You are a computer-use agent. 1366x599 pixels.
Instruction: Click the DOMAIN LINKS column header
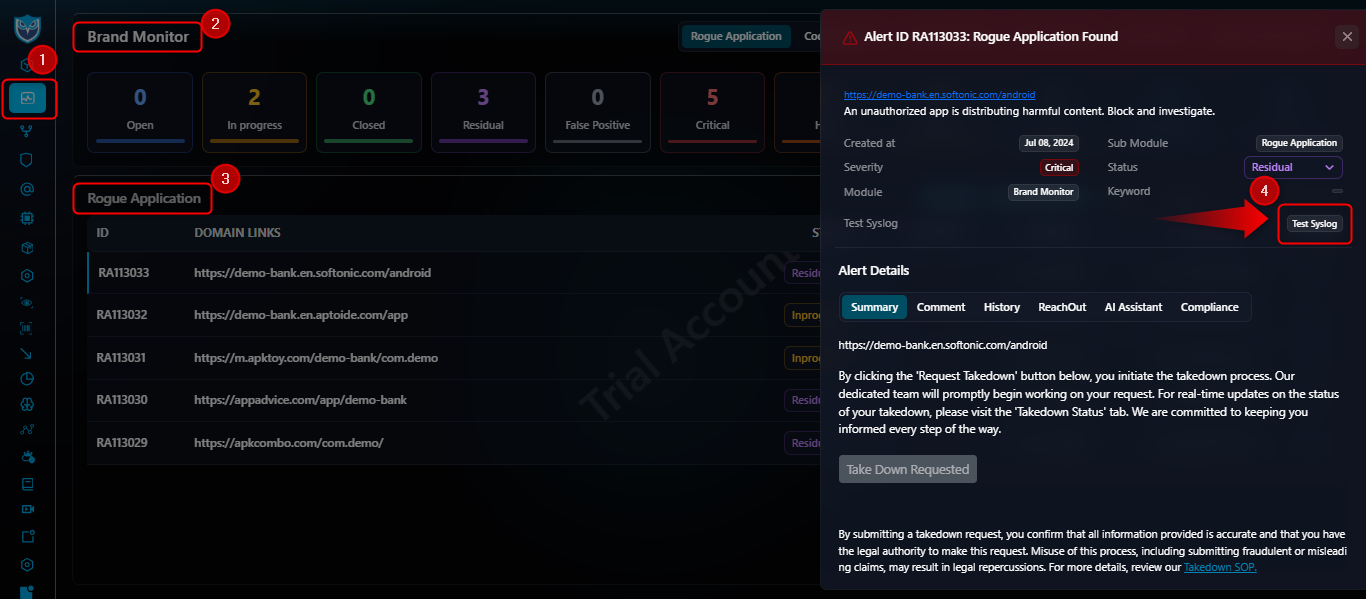click(237, 233)
